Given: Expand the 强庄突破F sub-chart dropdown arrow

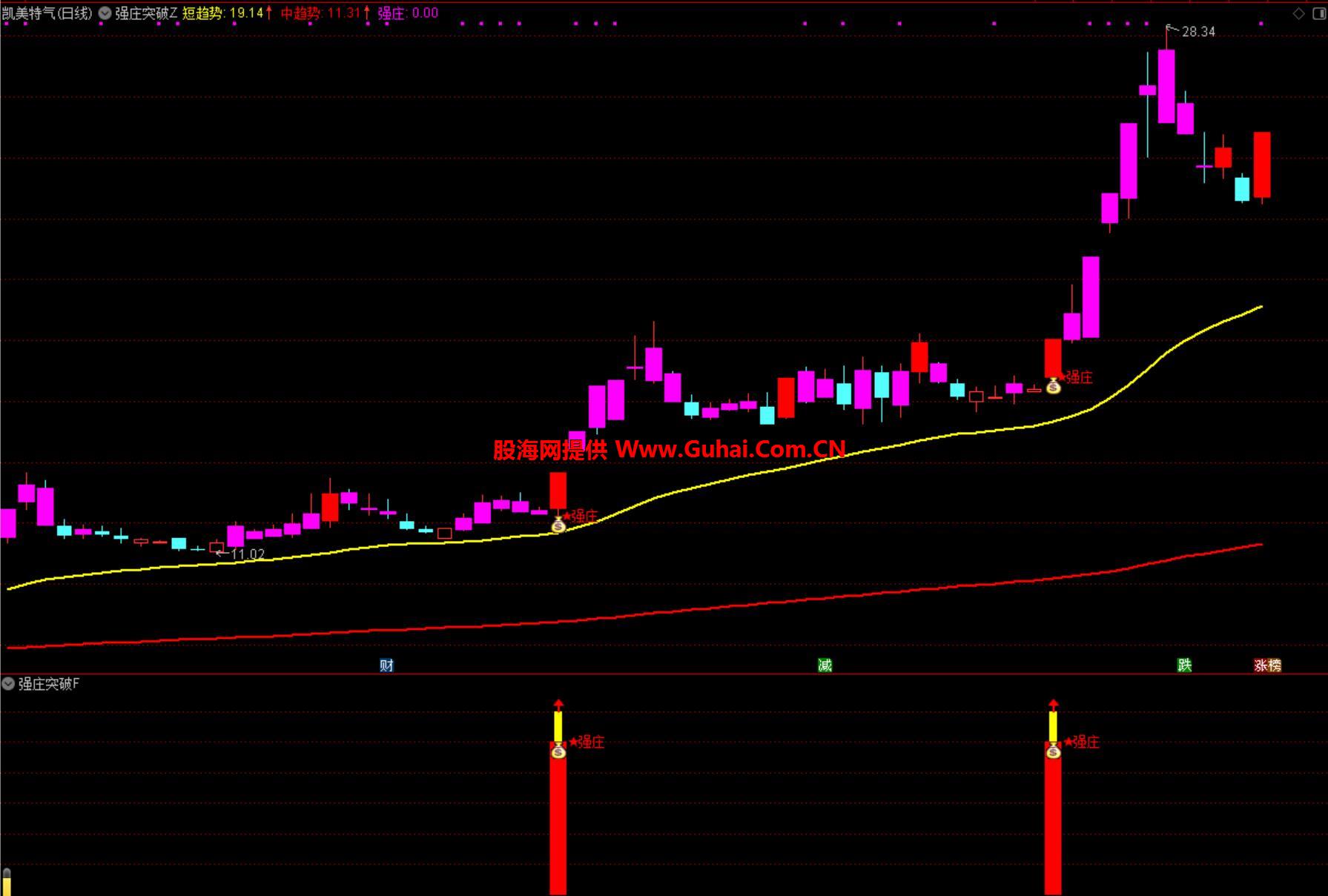Looking at the screenshot, I should [x=8, y=684].
